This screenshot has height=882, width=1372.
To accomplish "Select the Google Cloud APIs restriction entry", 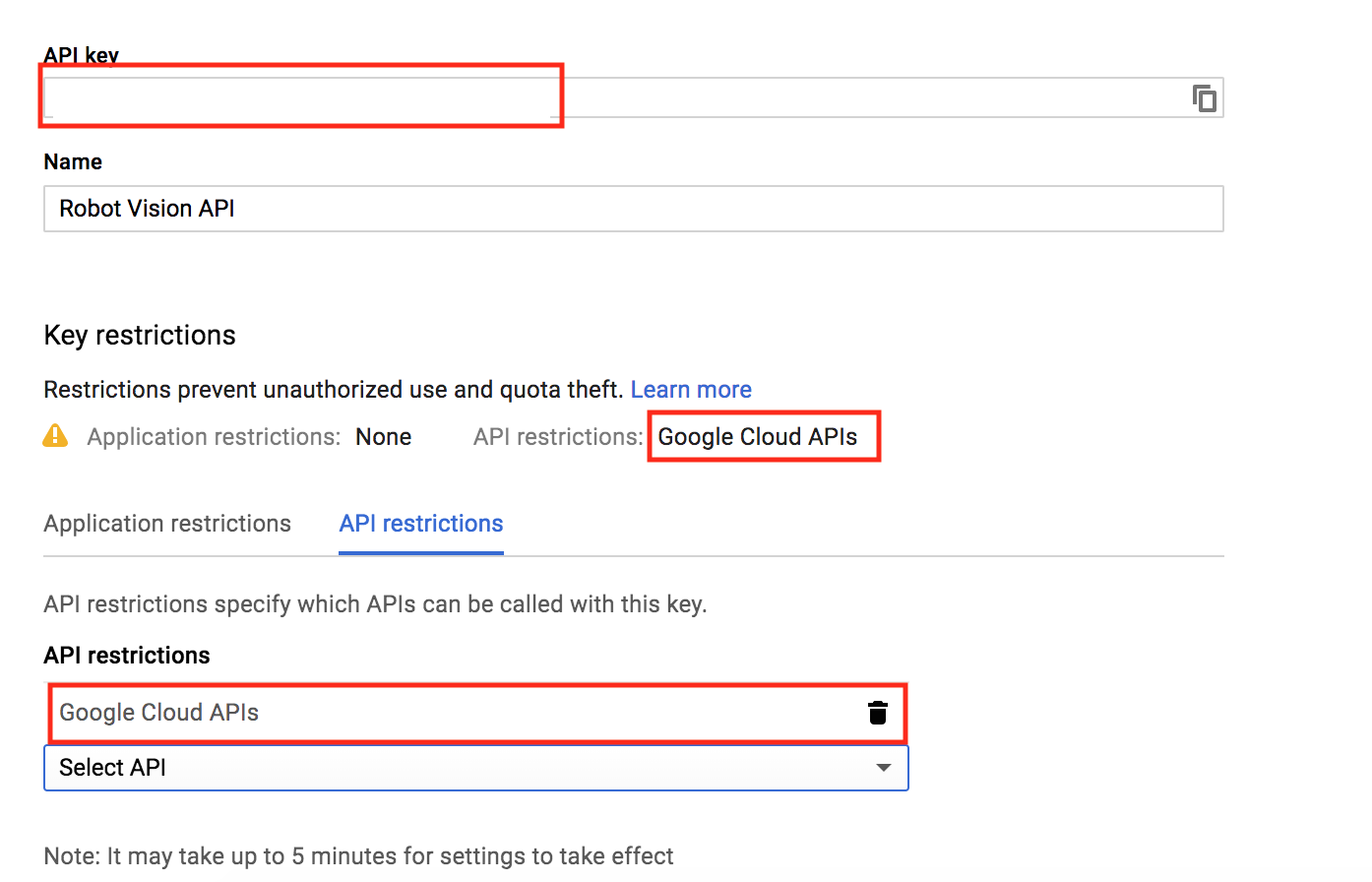I will click(394, 713).
